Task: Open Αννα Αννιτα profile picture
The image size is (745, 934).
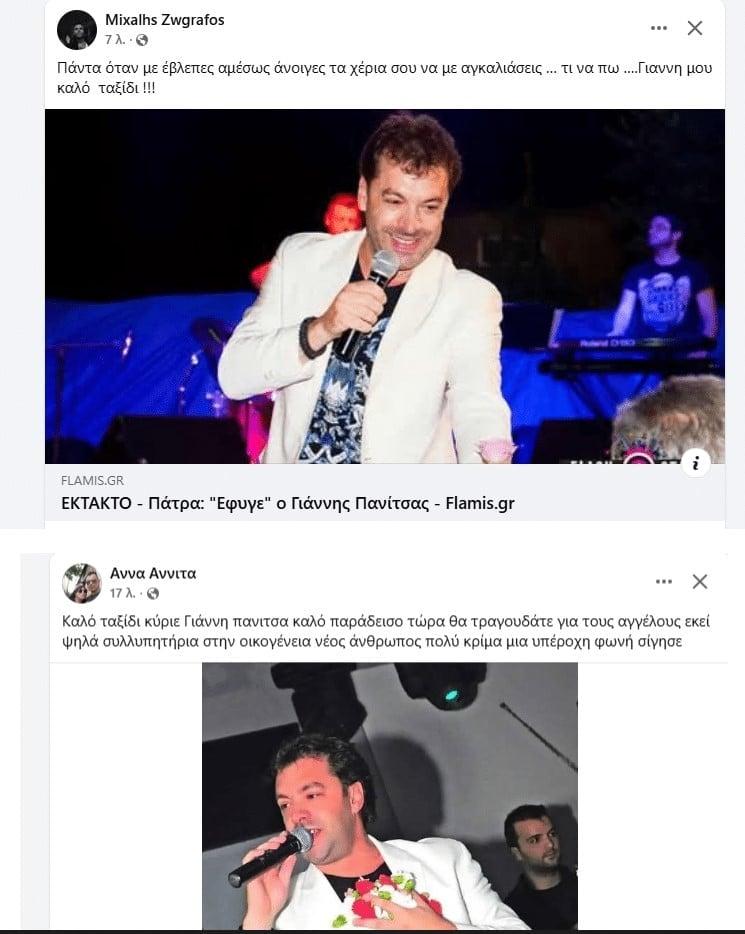Action: 82,583
